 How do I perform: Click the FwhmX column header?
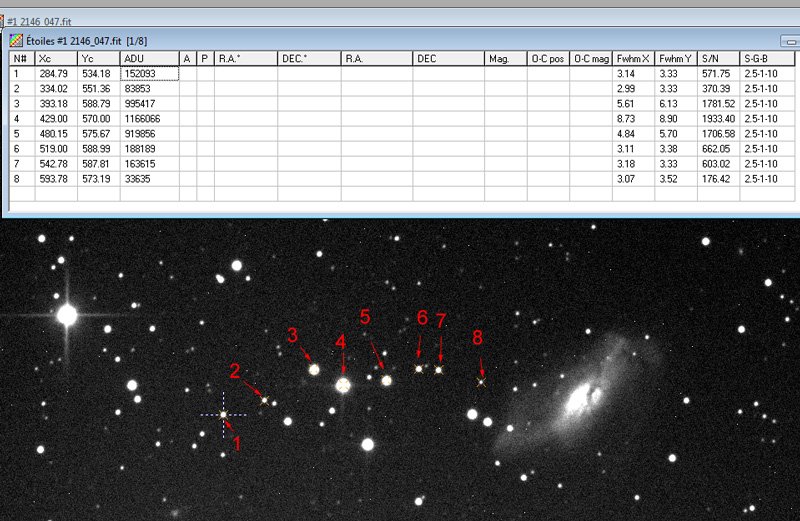633,59
